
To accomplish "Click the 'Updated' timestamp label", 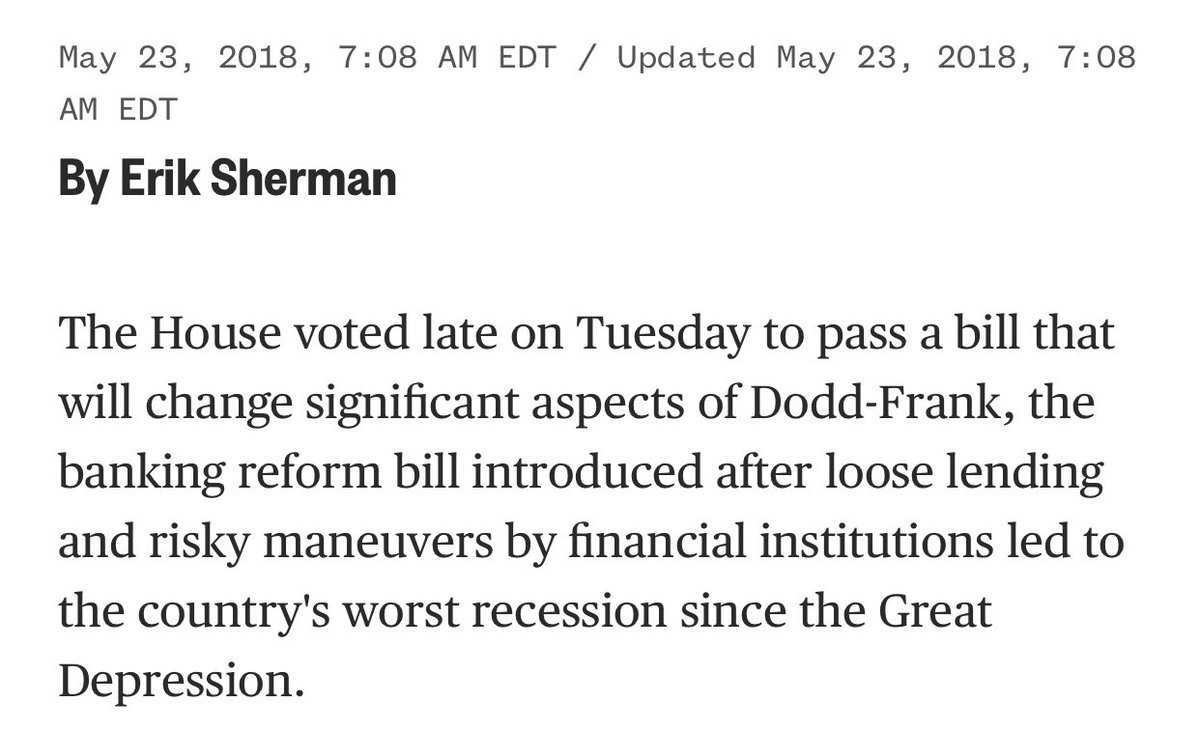I will click(686, 59).
